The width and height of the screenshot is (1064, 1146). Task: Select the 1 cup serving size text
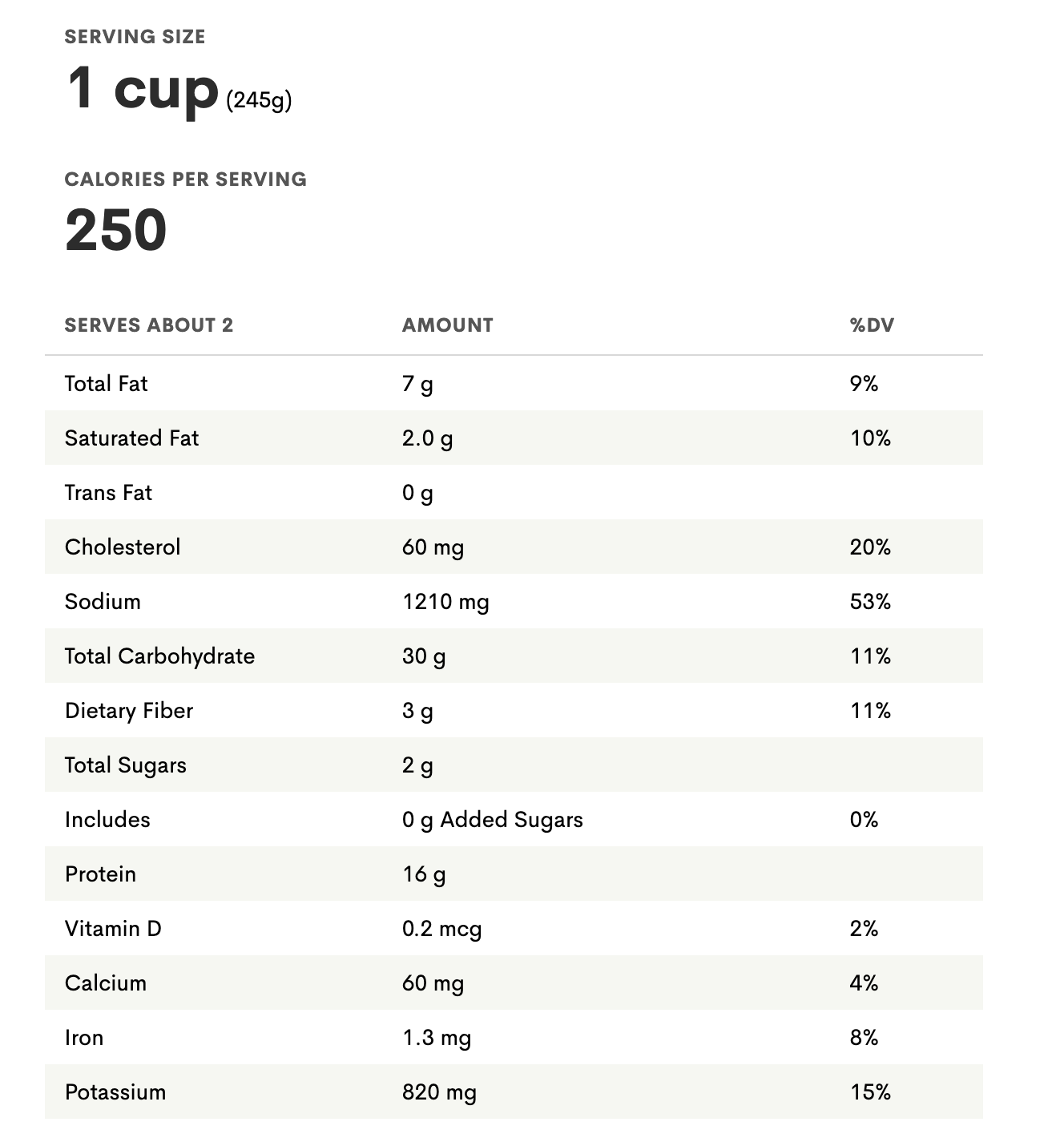143,89
